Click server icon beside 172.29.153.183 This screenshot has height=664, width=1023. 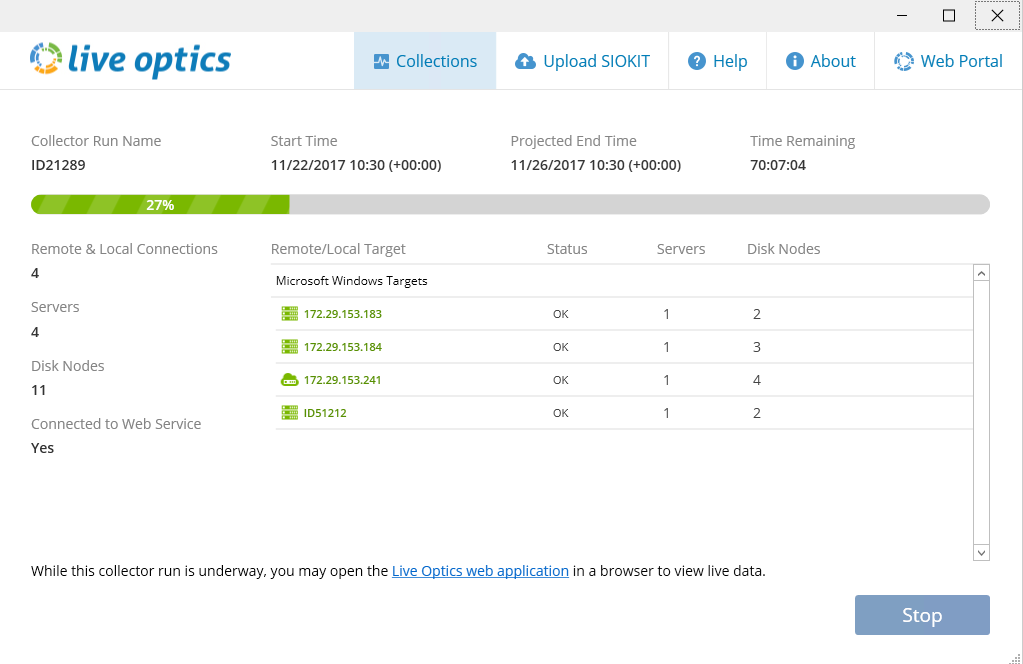(290, 314)
